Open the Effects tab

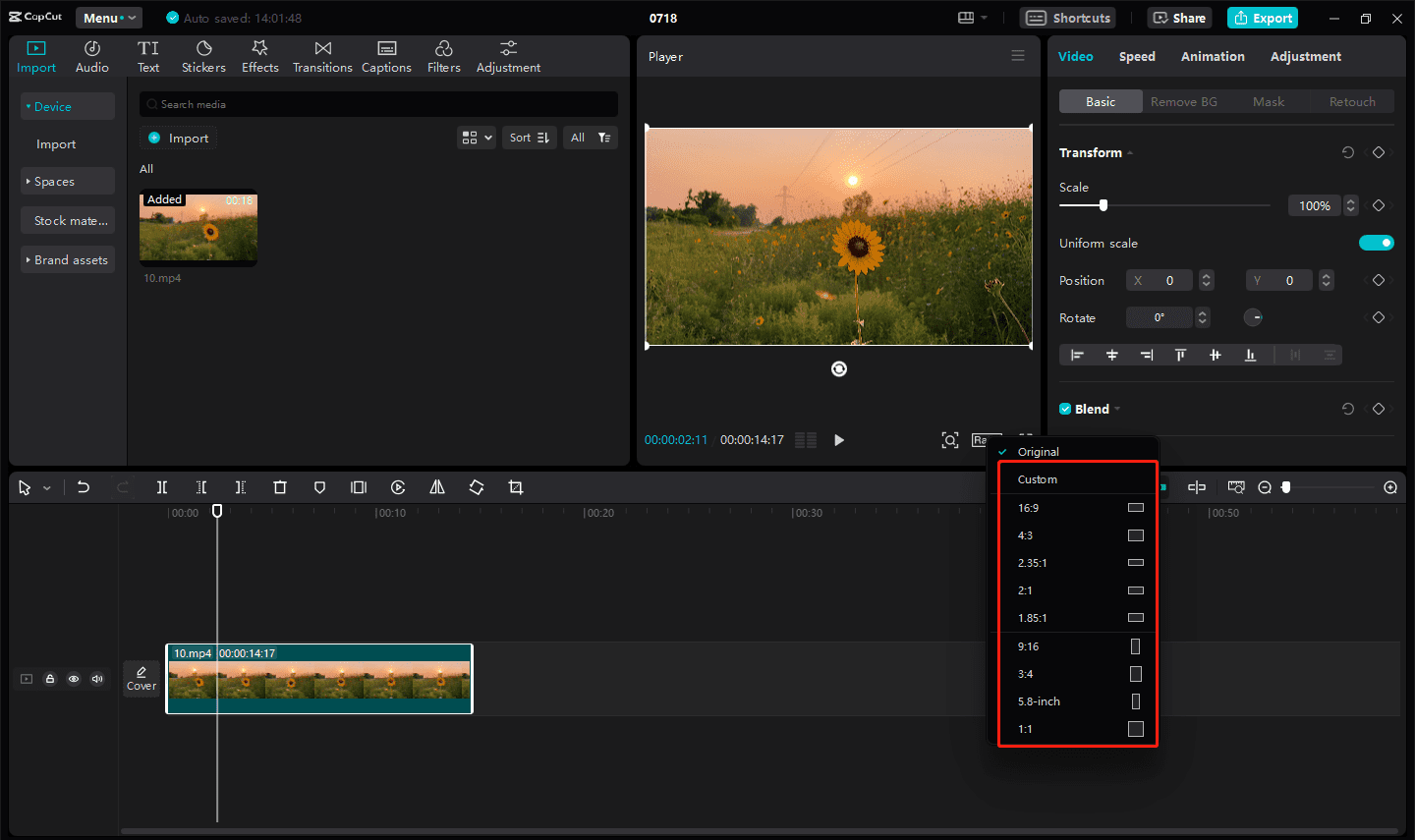coord(260,57)
